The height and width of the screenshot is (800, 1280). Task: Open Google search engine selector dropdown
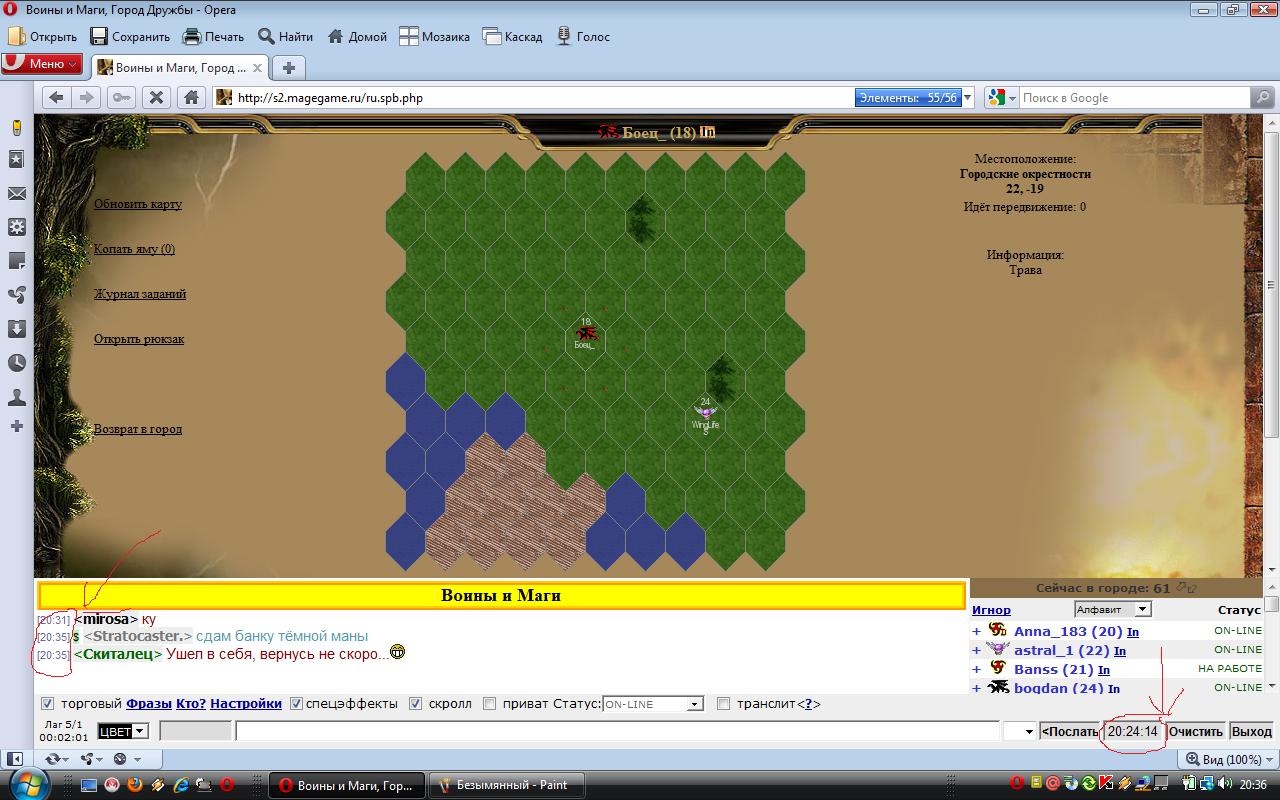pyautogui.click(x=1001, y=97)
